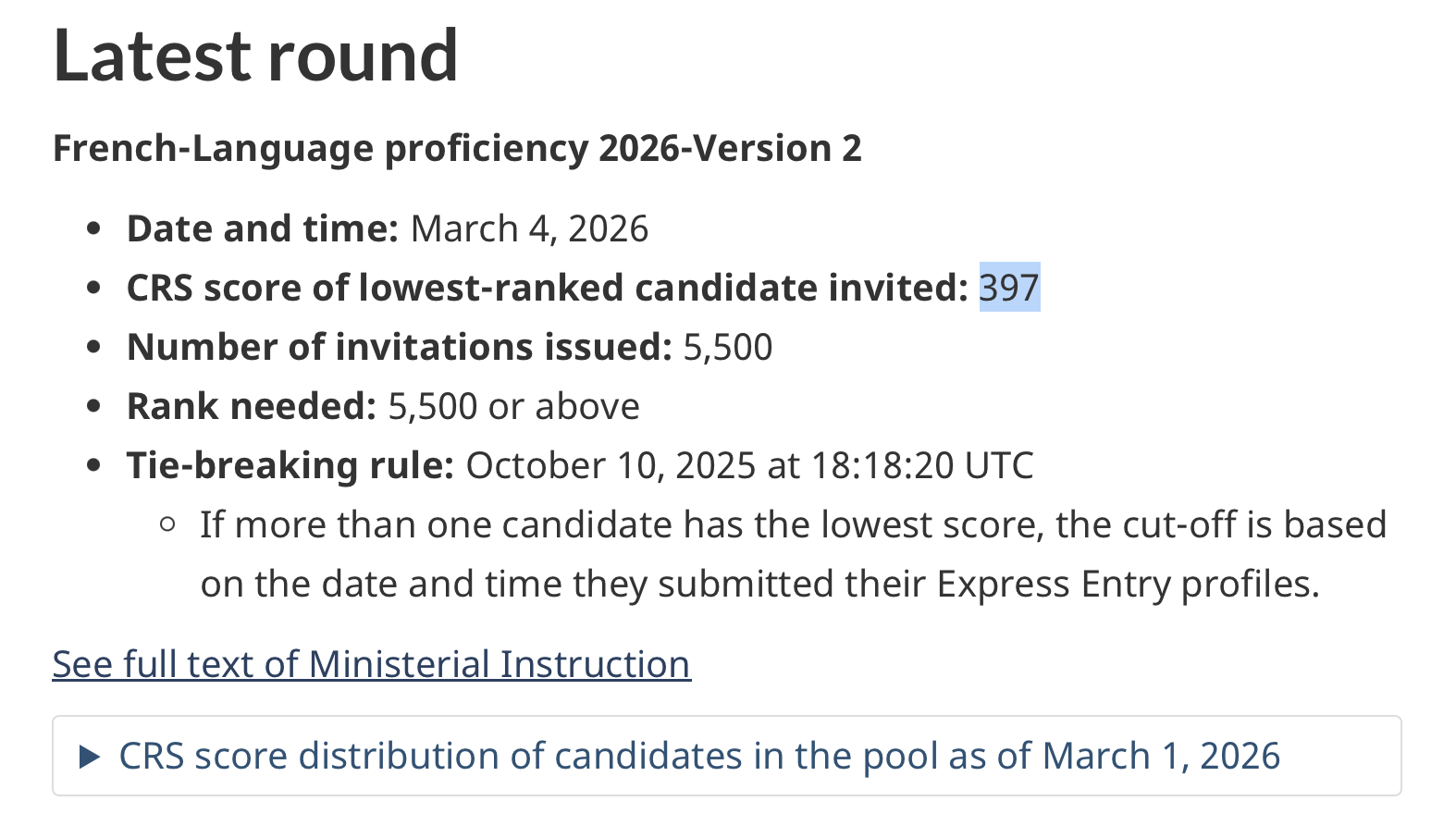Viewport: 1456px width, 838px height.
Task: Click the 5,500 or above rank value
Action: coord(513,406)
